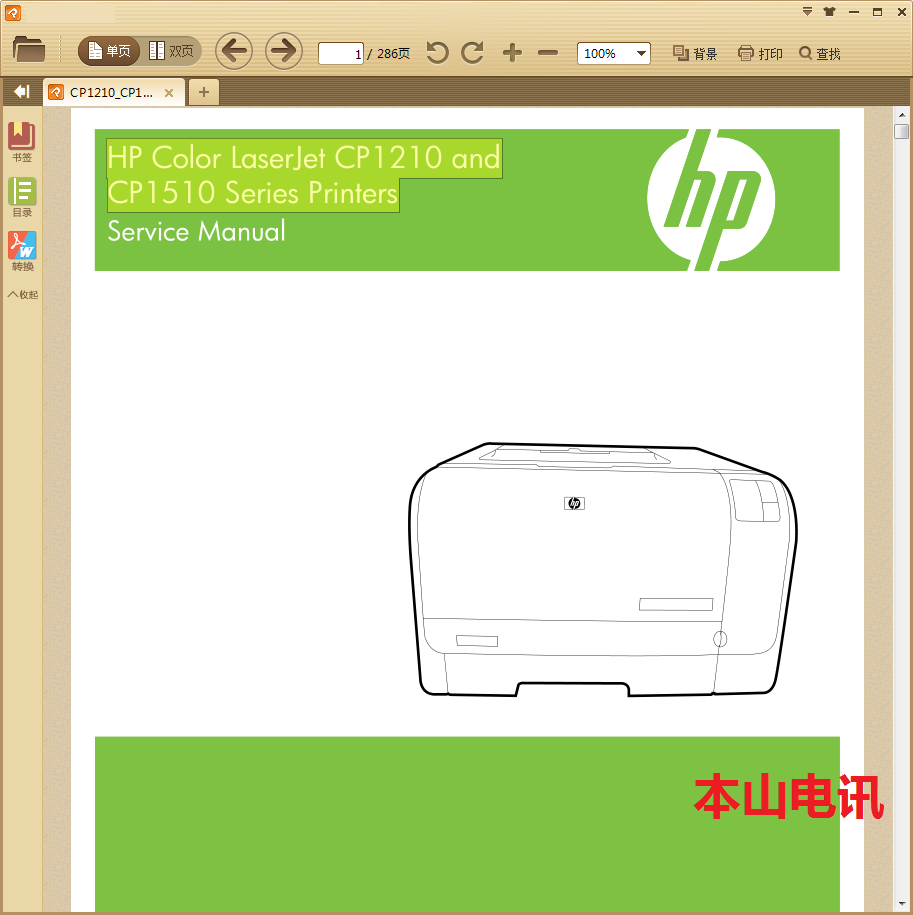Open the PDF to Word convert (转换) tool
Screen dimensions: 913x915
(x=22, y=252)
